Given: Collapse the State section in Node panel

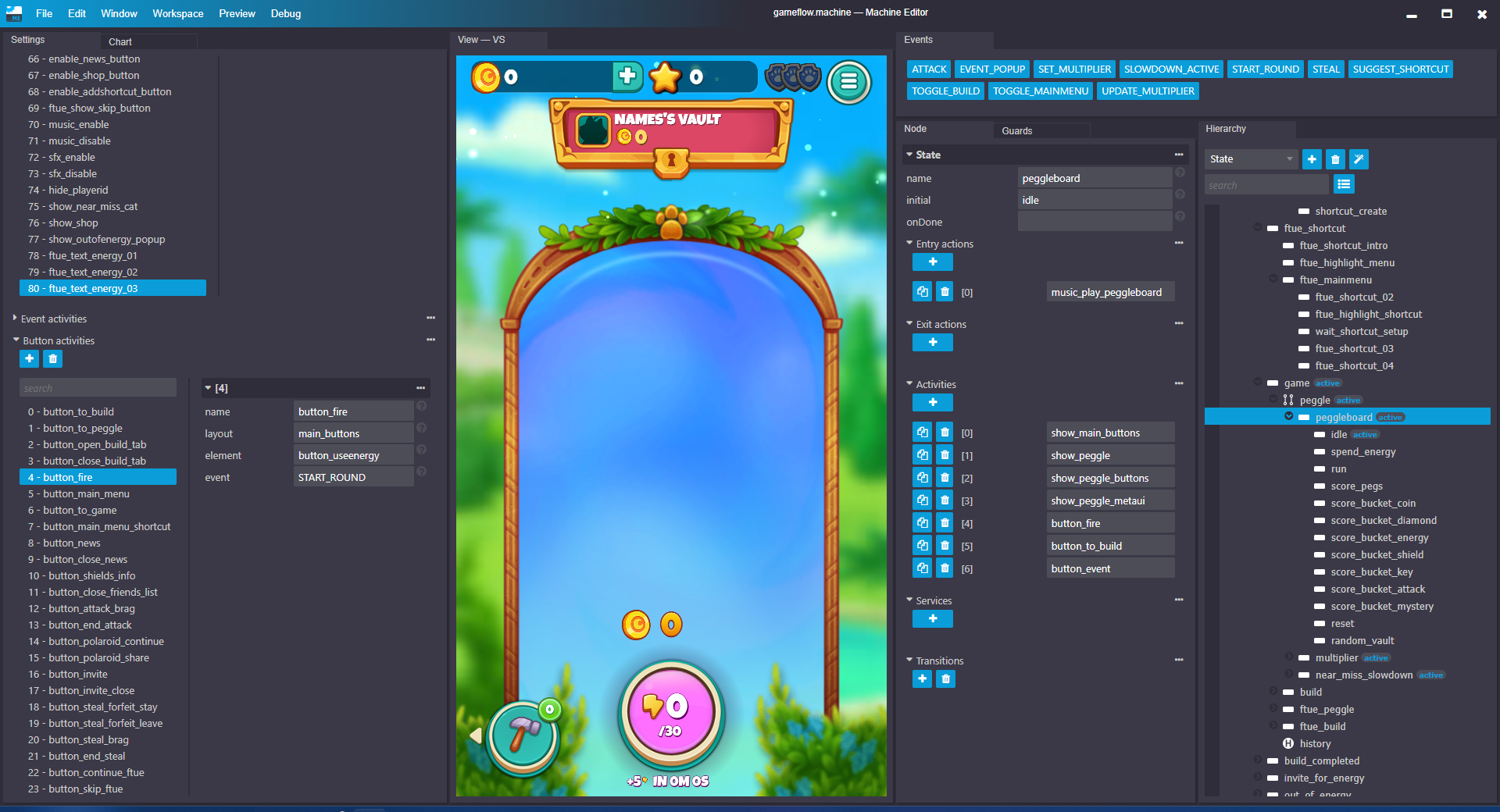Looking at the screenshot, I should (909, 155).
